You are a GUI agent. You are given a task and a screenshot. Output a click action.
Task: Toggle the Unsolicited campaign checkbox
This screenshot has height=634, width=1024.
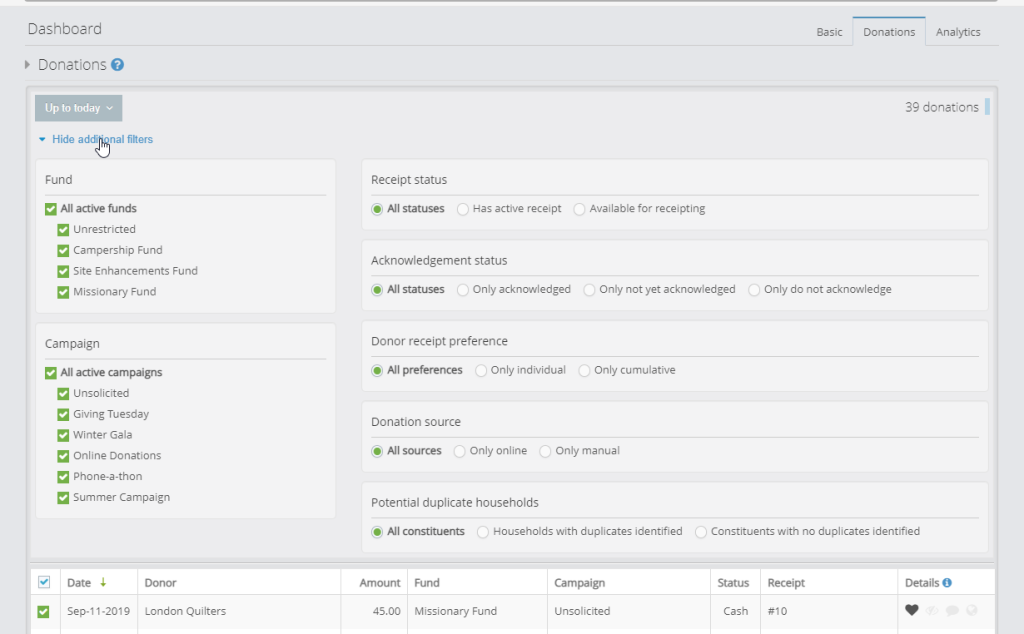pyautogui.click(x=63, y=394)
